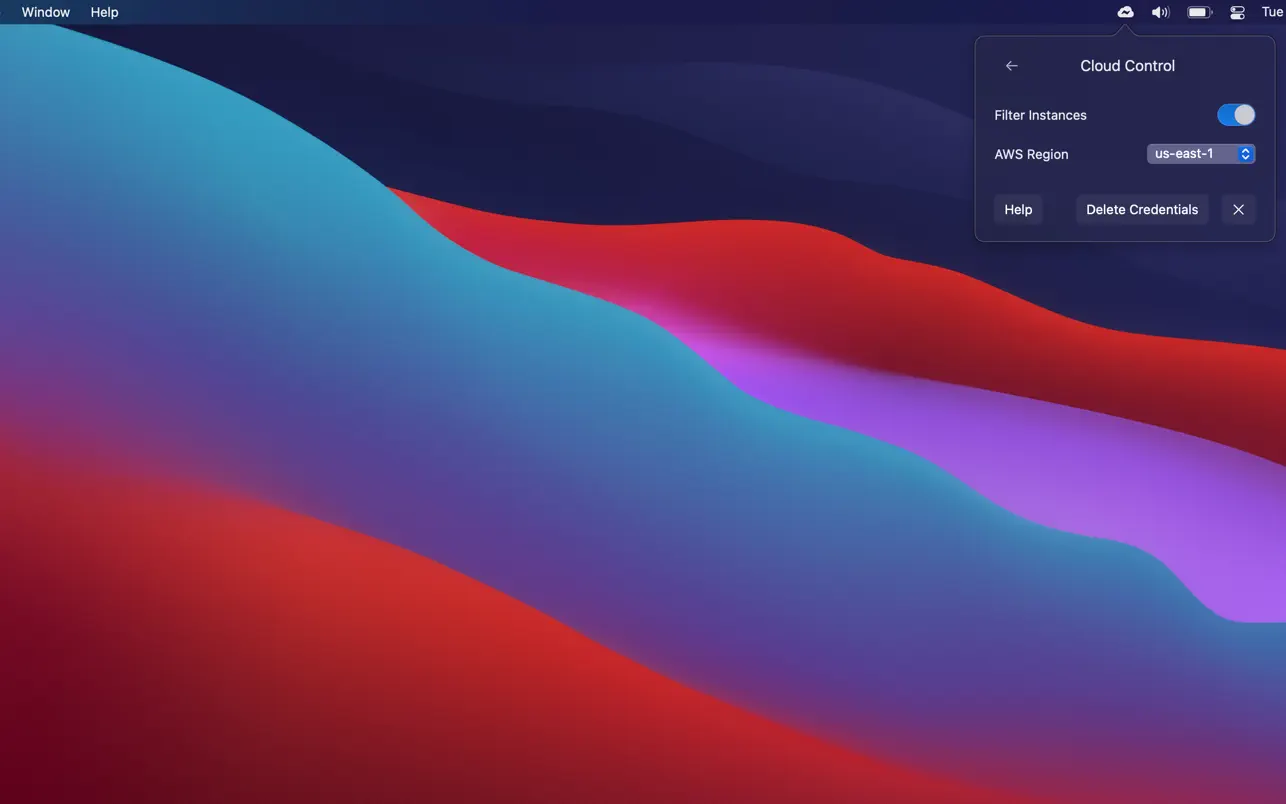Click the Cloud Control title text

pyautogui.click(x=1127, y=66)
